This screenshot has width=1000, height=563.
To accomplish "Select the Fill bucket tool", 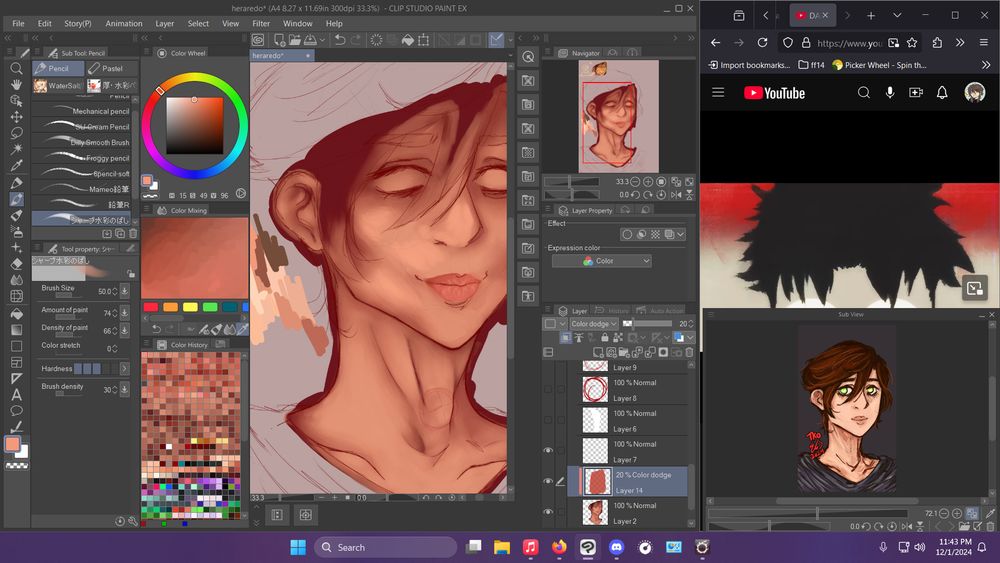I will pyautogui.click(x=17, y=313).
